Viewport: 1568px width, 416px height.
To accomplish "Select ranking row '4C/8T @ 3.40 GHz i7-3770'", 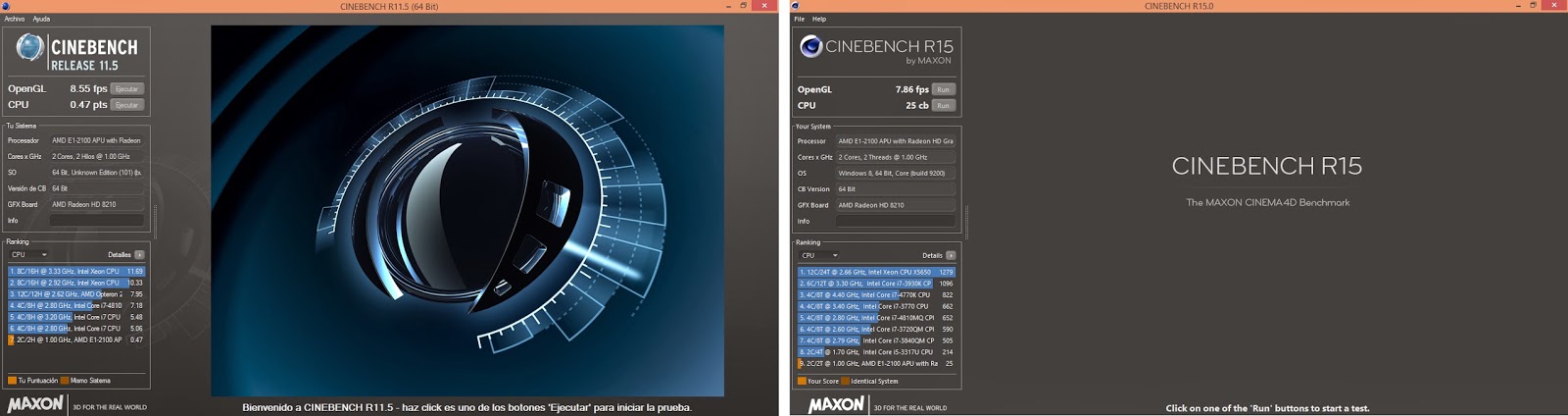I will tap(876, 306).
